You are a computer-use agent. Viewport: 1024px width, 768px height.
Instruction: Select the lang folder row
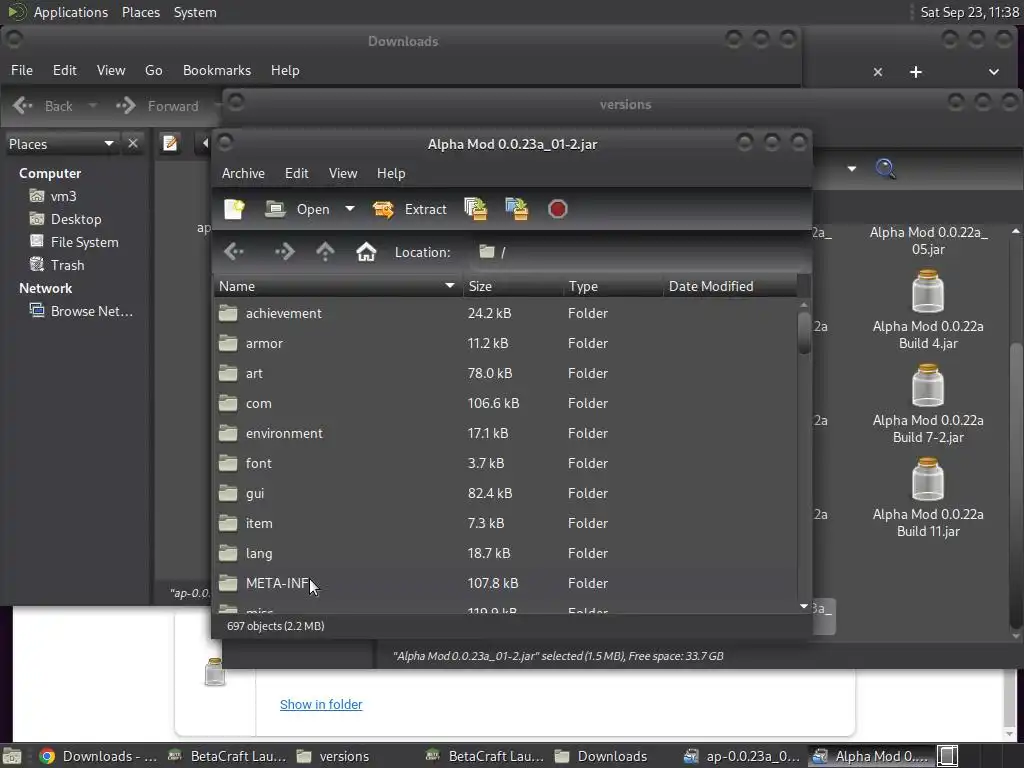tap(505, 554)
